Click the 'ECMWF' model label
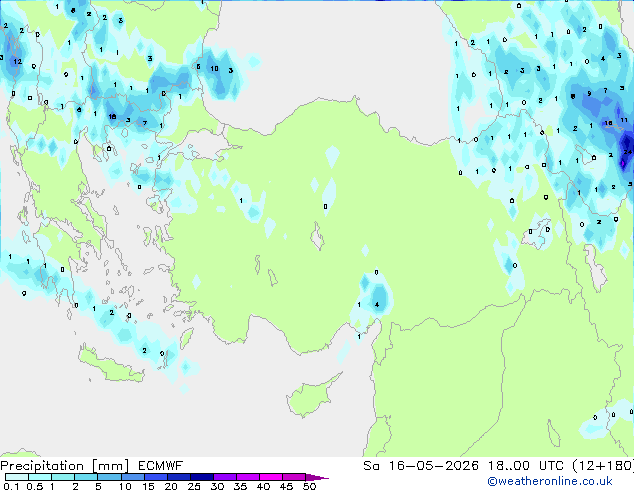This screenshot has width=634, height=490. point(161,466)
